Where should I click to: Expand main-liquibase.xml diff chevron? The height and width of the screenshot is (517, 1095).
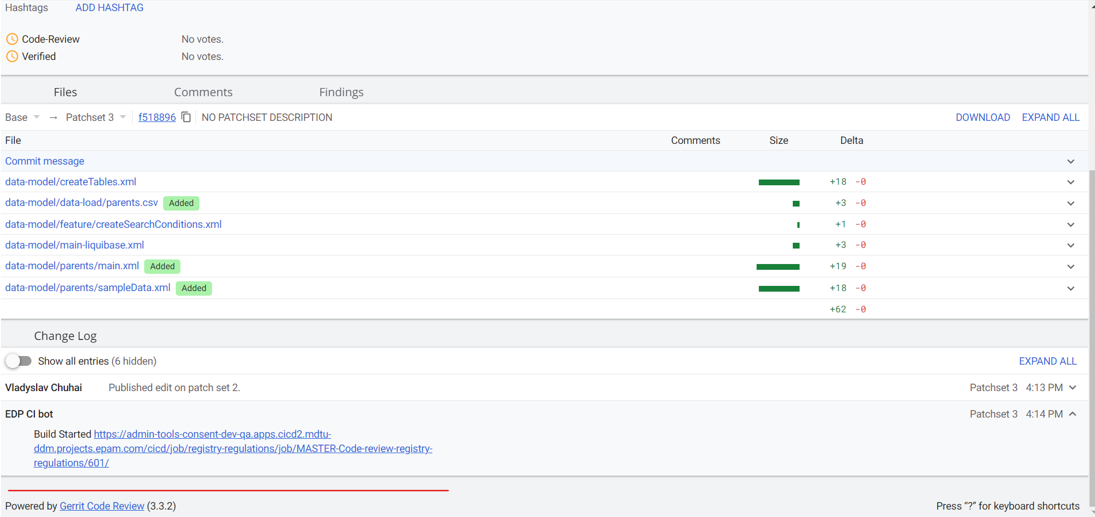point(1071,245)
